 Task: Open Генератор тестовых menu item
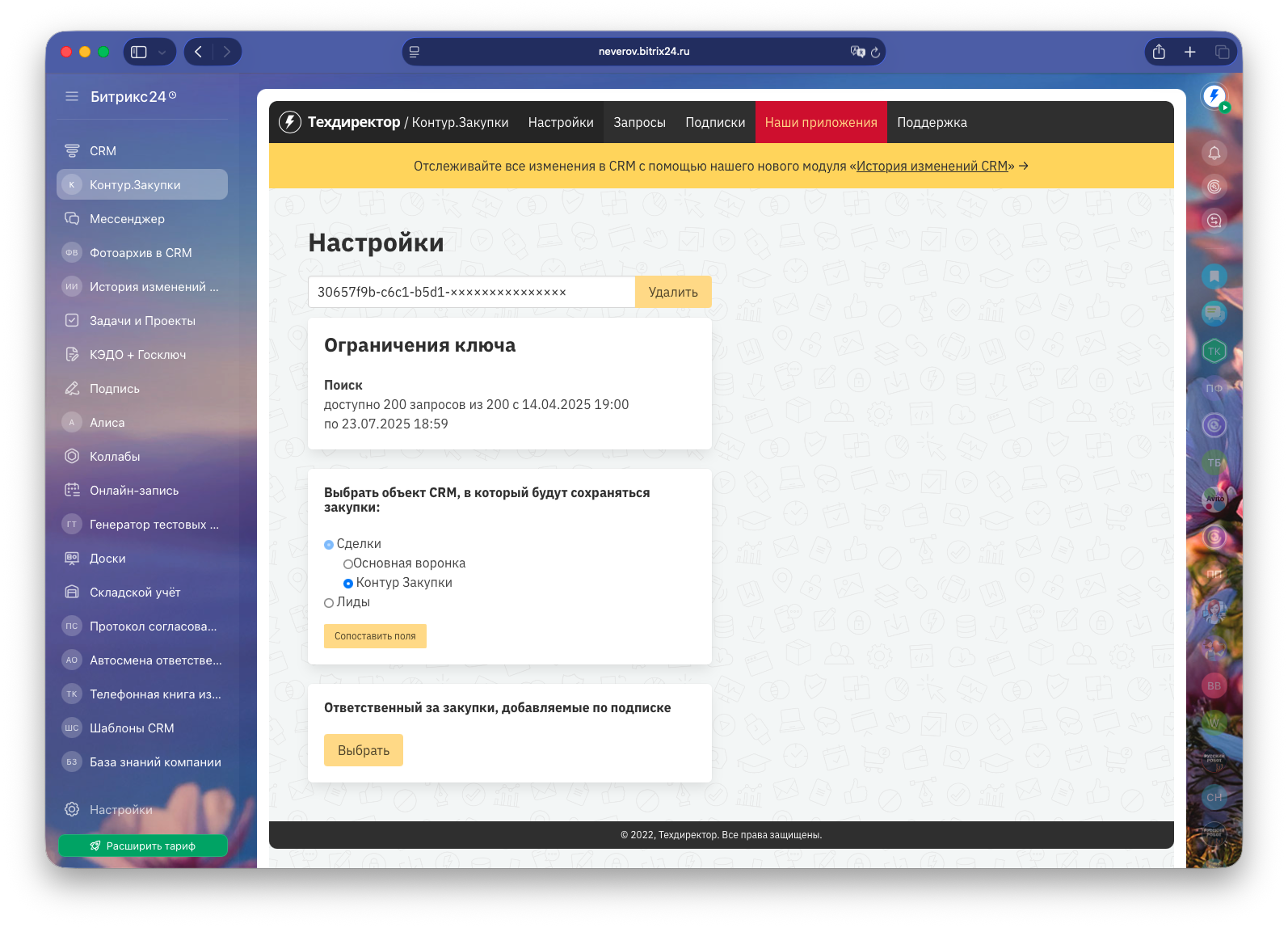[142, 525]
